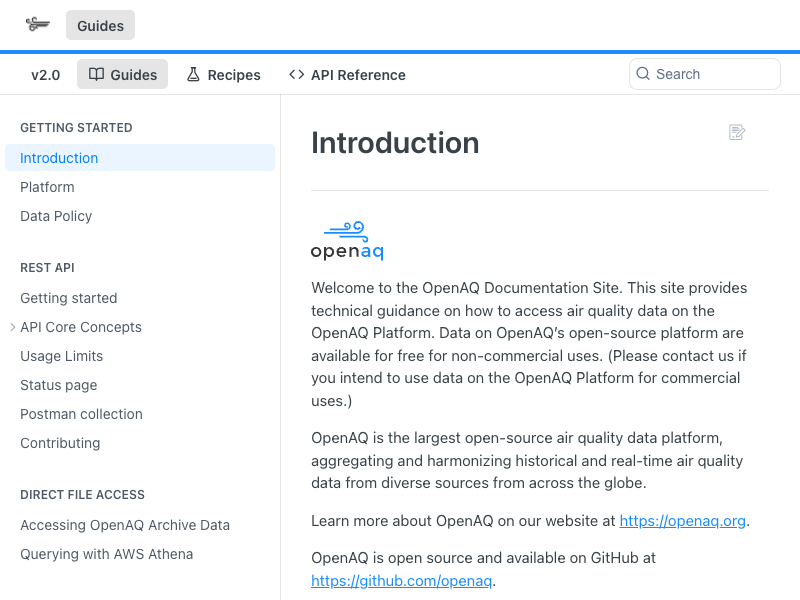Click the suggest edits icon beside Introduction
Viewport: 800px width, 600px height.
737,132
